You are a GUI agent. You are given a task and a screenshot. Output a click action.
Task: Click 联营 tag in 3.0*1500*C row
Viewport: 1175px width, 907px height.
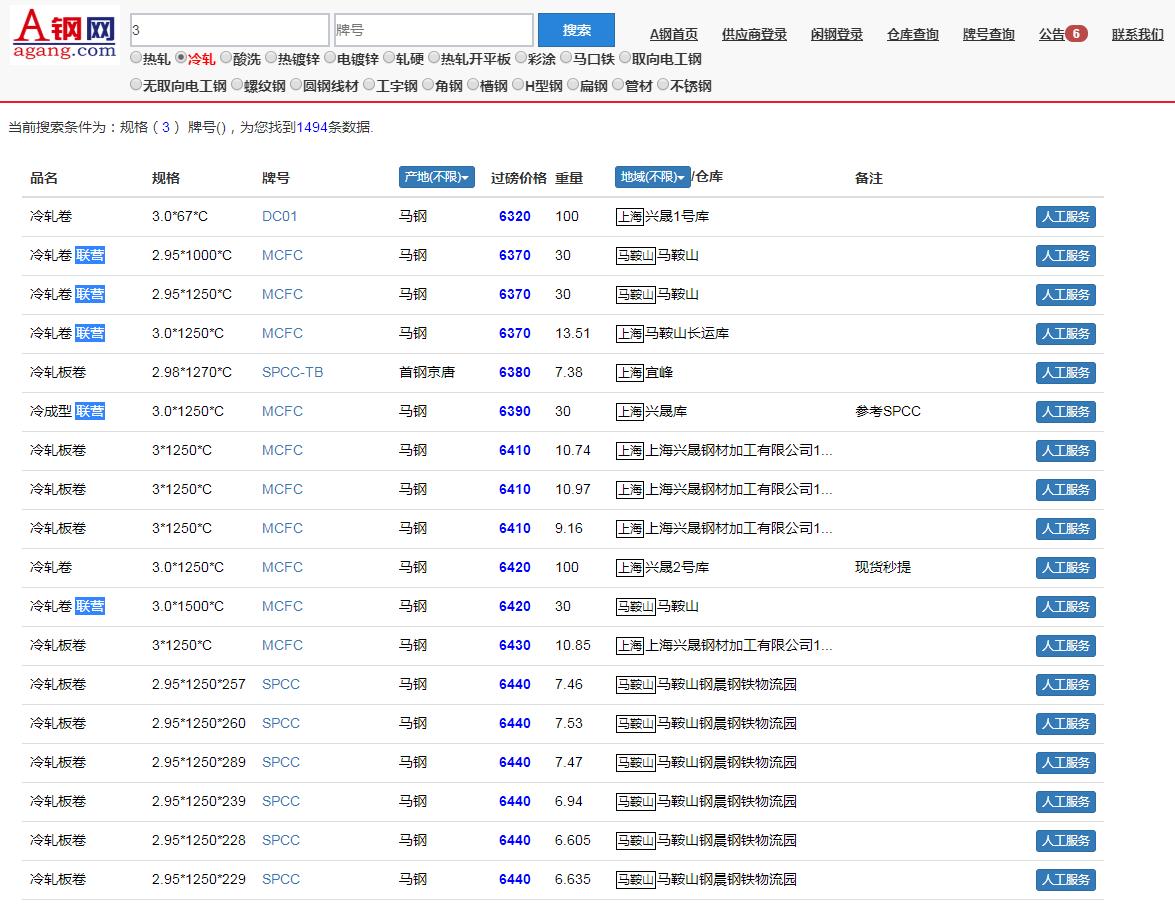90,606
